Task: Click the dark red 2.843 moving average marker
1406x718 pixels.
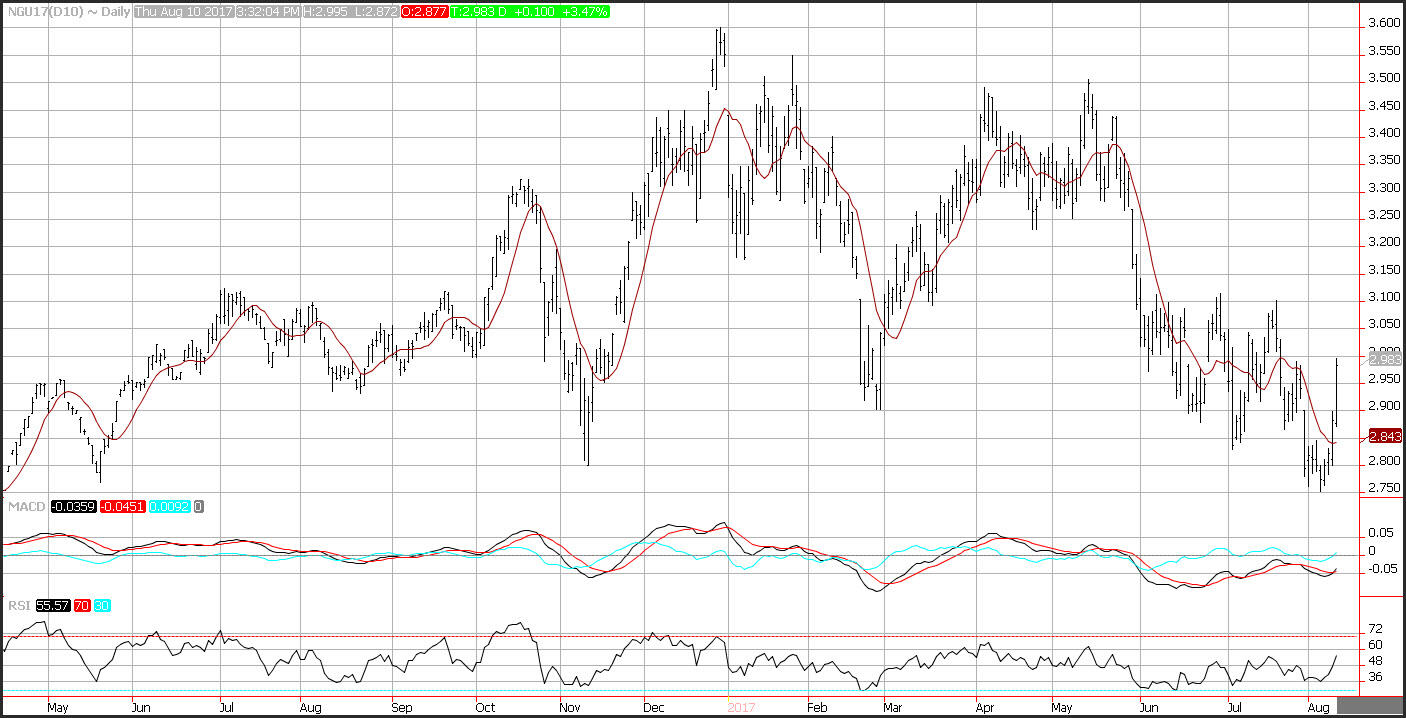Action: click(x=1384, y=436)
